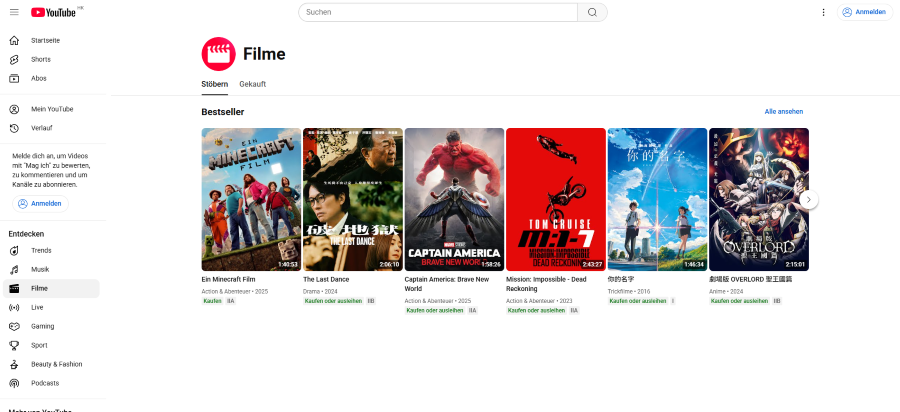Click Kaufen oder ausleihen under Captain America
The image size is (900, 412).
point(435,310)
